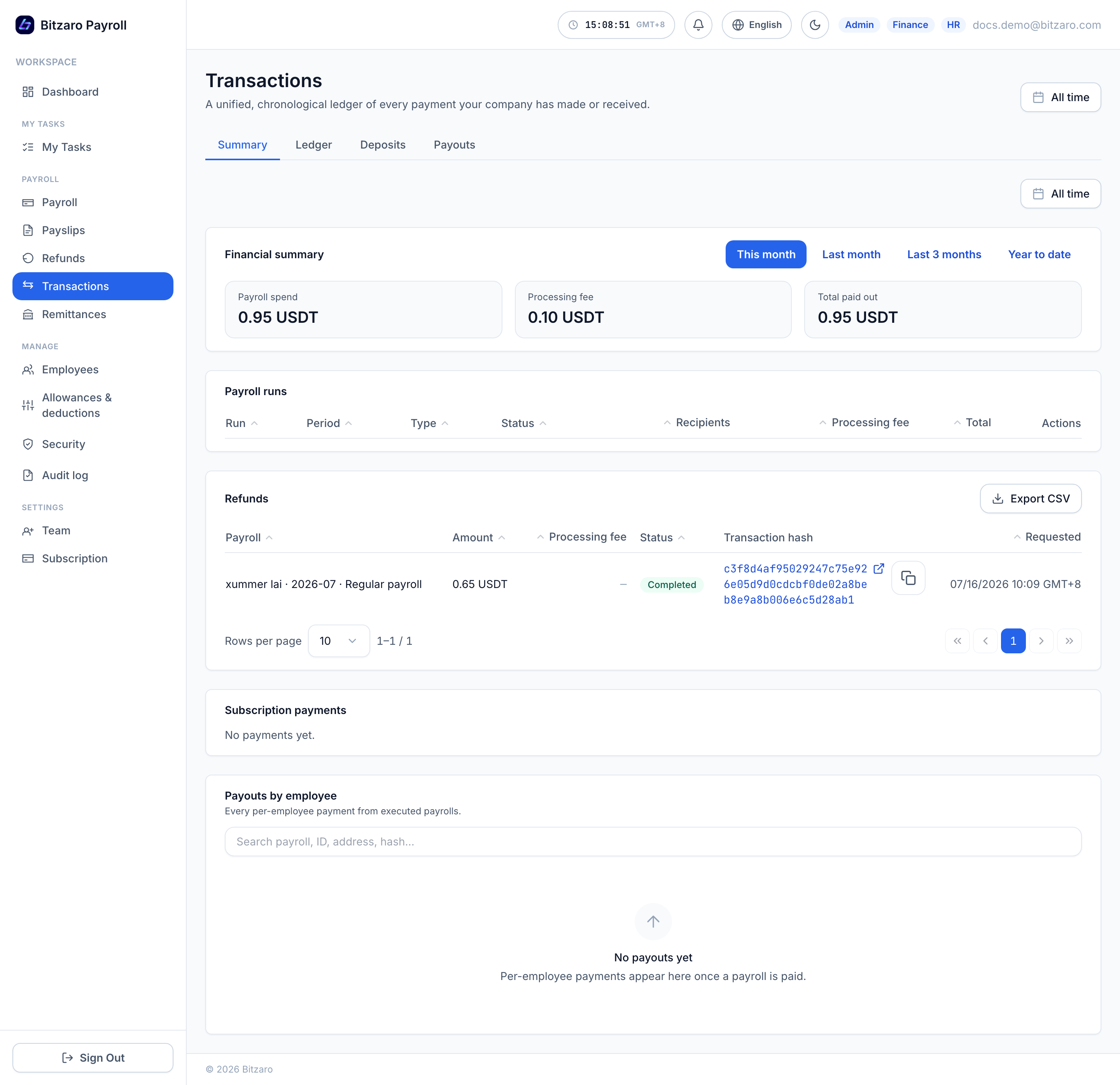The width and height of the screenshot is (1120, 1085).
Task: Click the Sign Out button
Action: click(x=93, y=1057)
